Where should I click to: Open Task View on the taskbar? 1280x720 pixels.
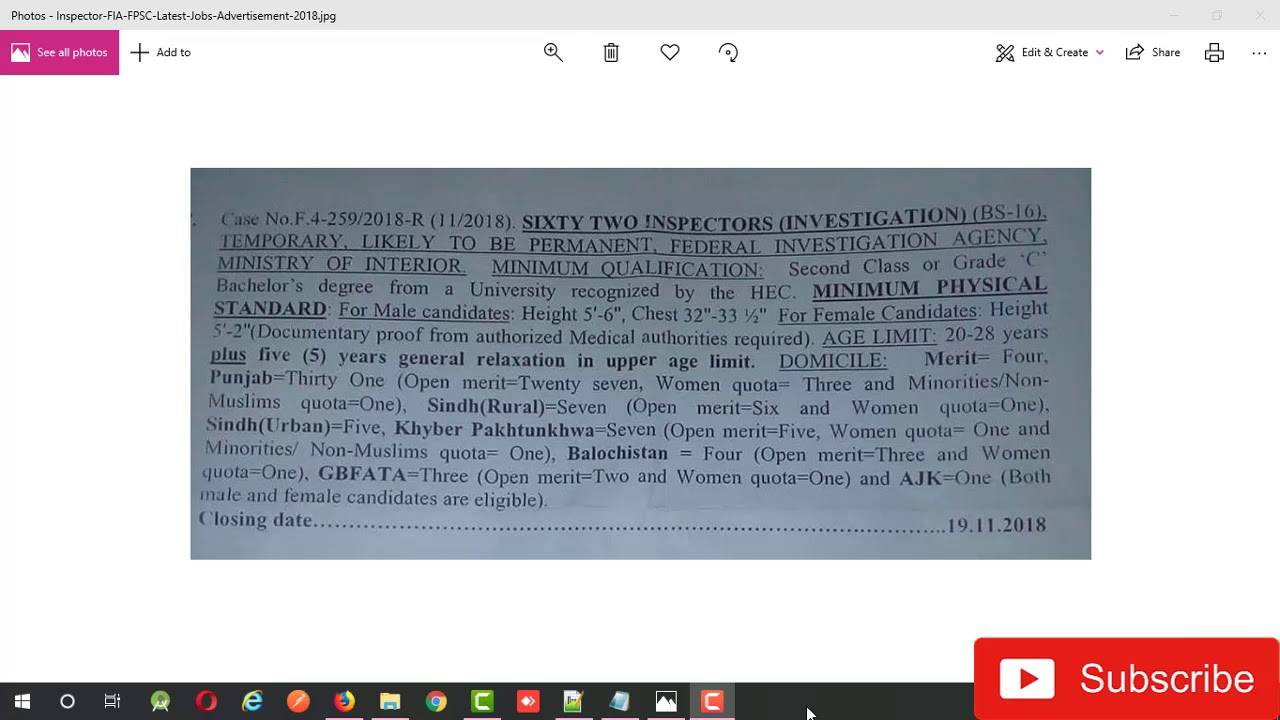click(x=112, y=702)
